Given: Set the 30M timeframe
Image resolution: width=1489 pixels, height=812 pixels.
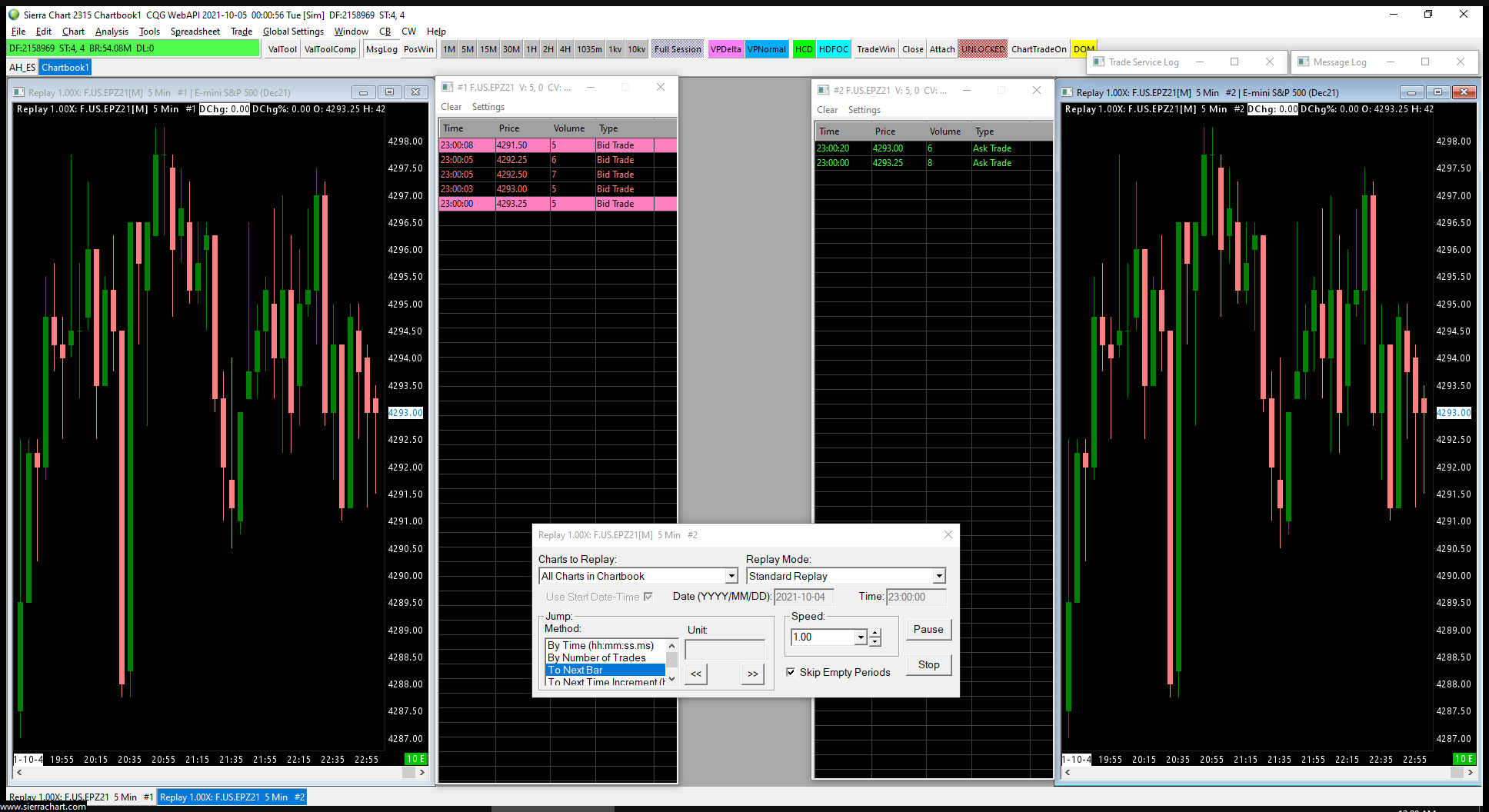Looking at the screenshot, I should click(x=511, y=49).
